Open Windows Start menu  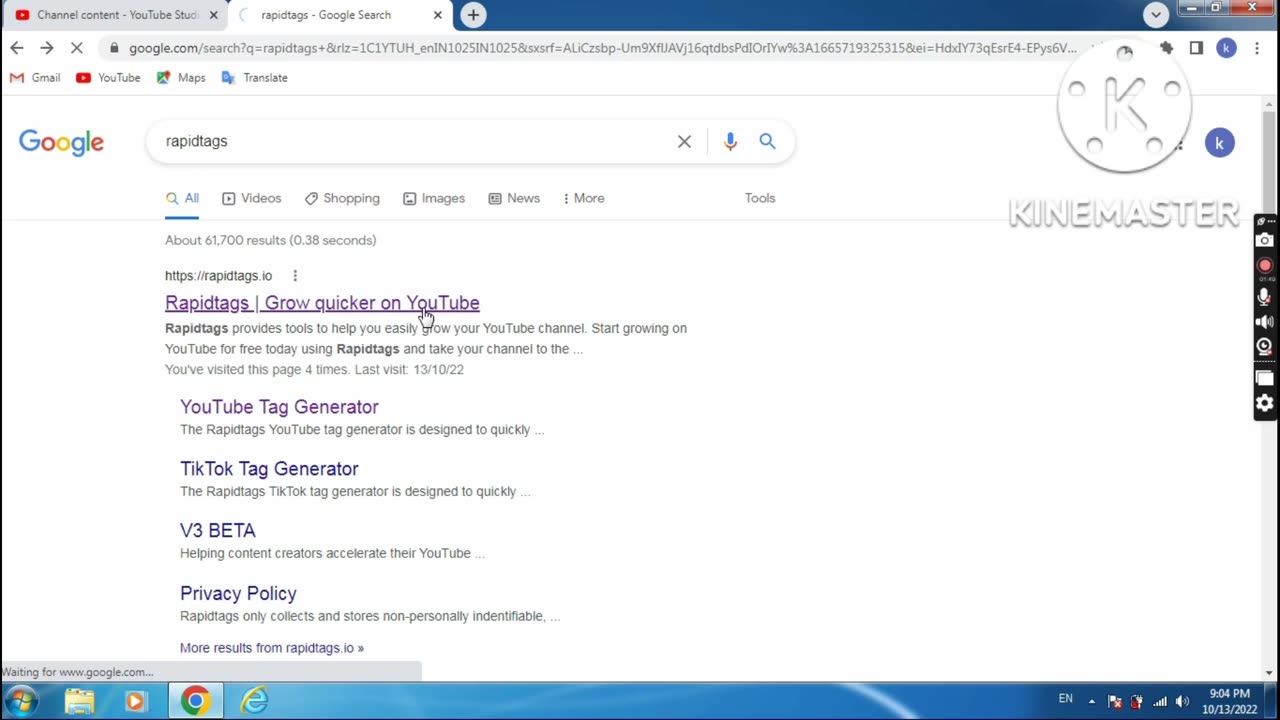pyautogui.click(x=22, y=701)
